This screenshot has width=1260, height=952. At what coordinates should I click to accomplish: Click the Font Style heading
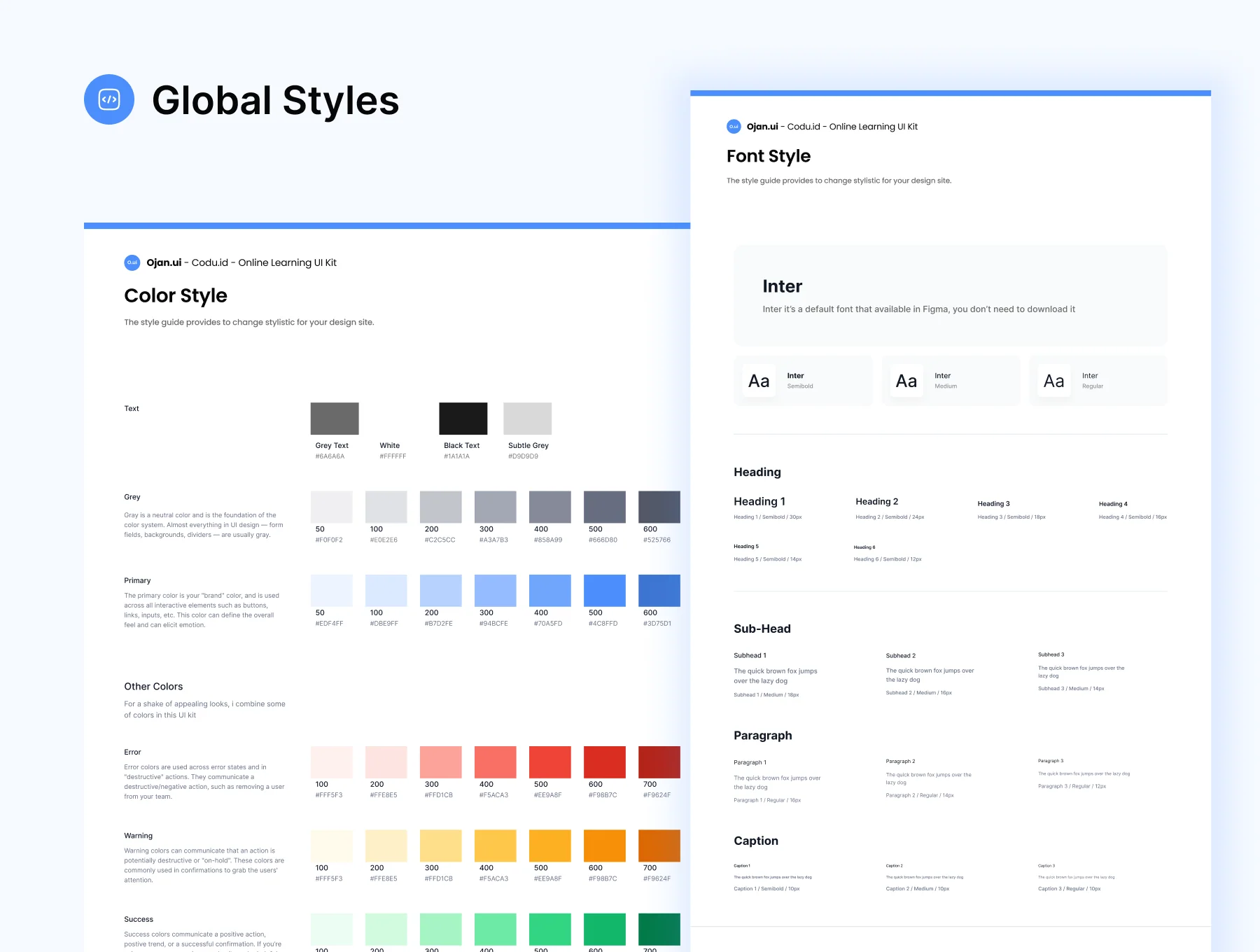769,156
